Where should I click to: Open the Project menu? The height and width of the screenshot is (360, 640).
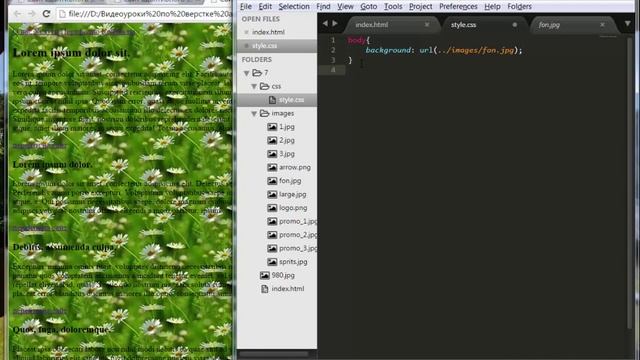pyautogui.click(x=420, y=7)
